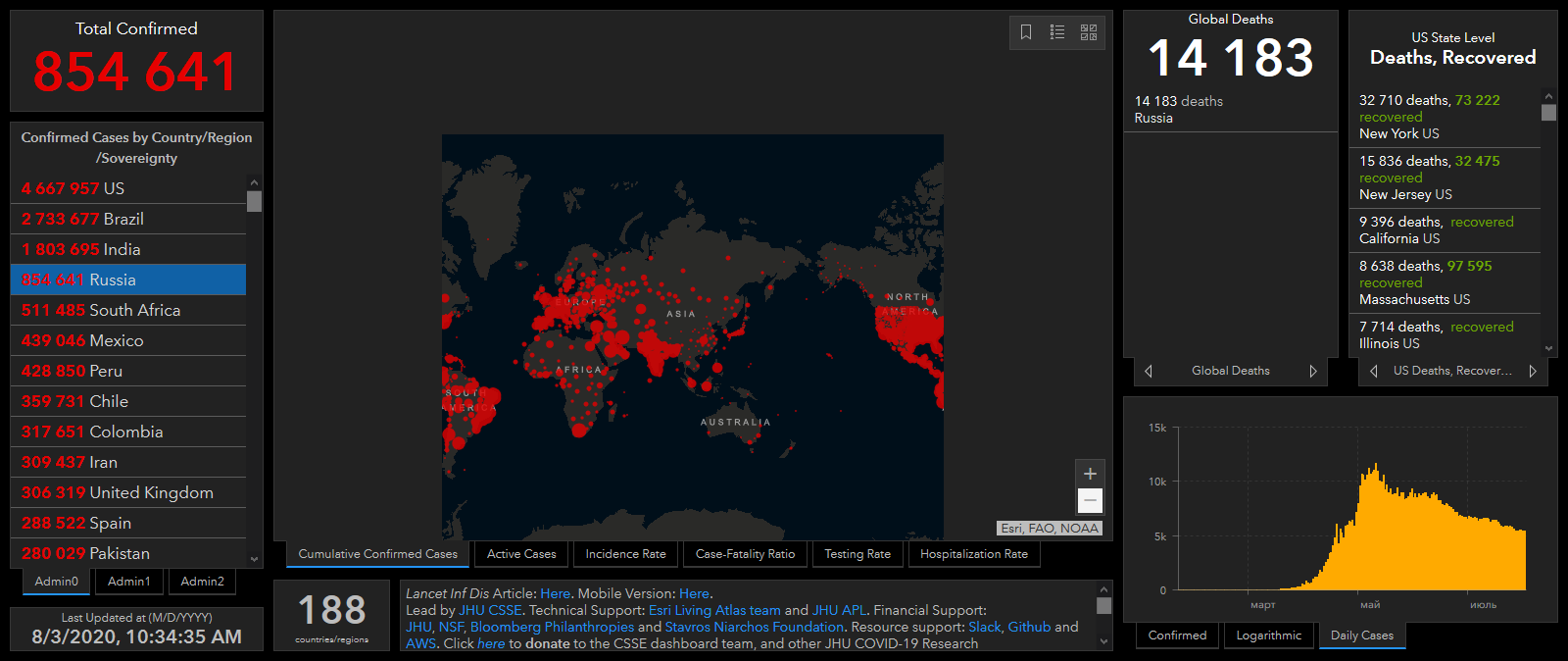
Task: Select Admin1 level tab
Action: click(129, 582)
